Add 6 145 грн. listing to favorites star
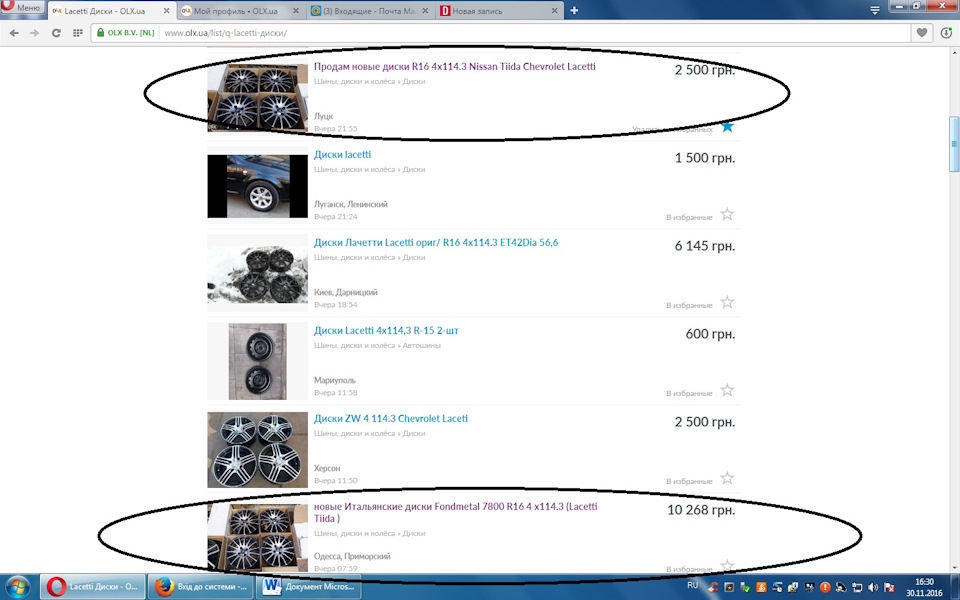960x600 pixels. tap(727, 302)
